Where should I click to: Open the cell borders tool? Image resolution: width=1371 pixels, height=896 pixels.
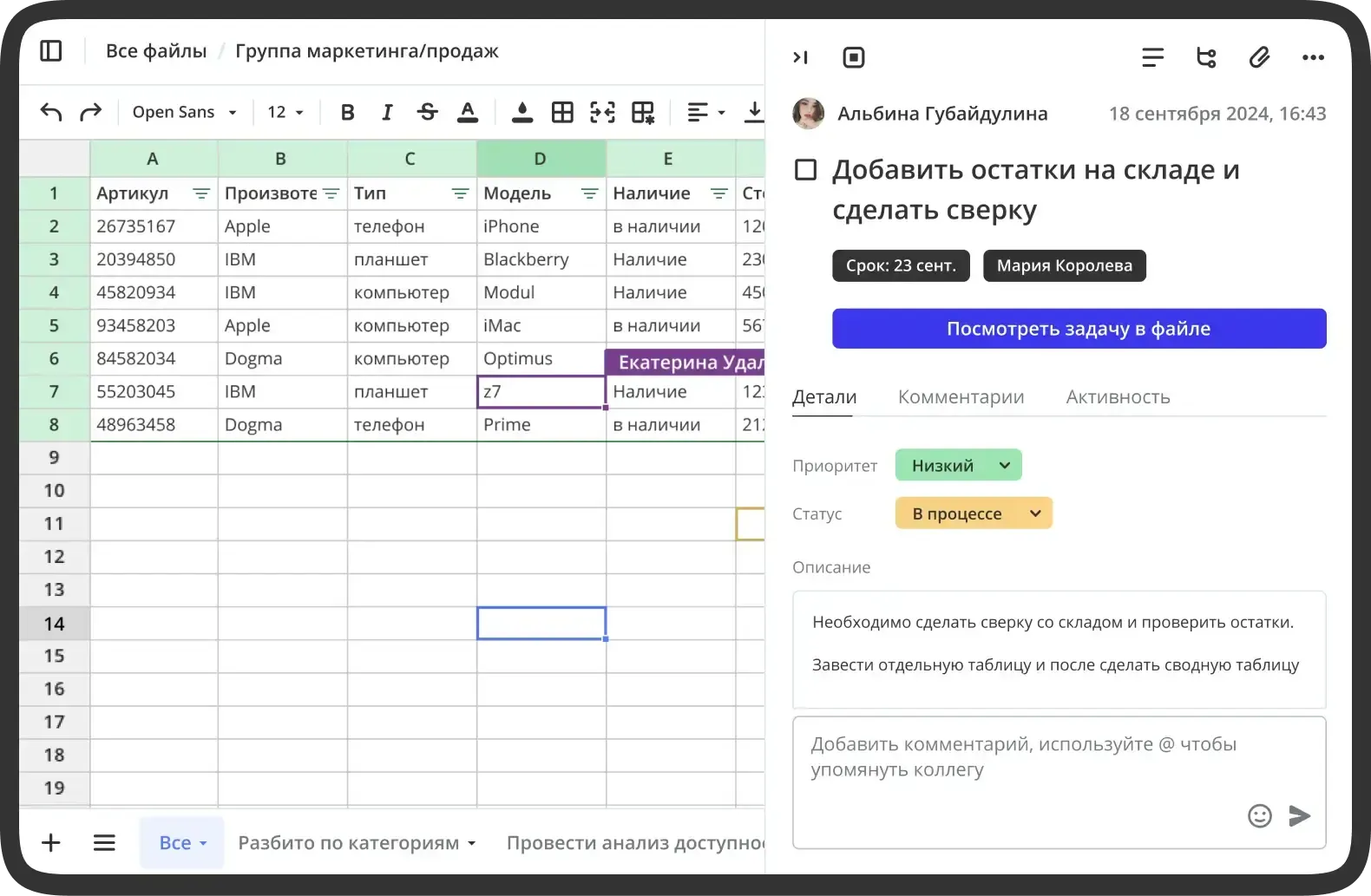click(x=562, y=112)
